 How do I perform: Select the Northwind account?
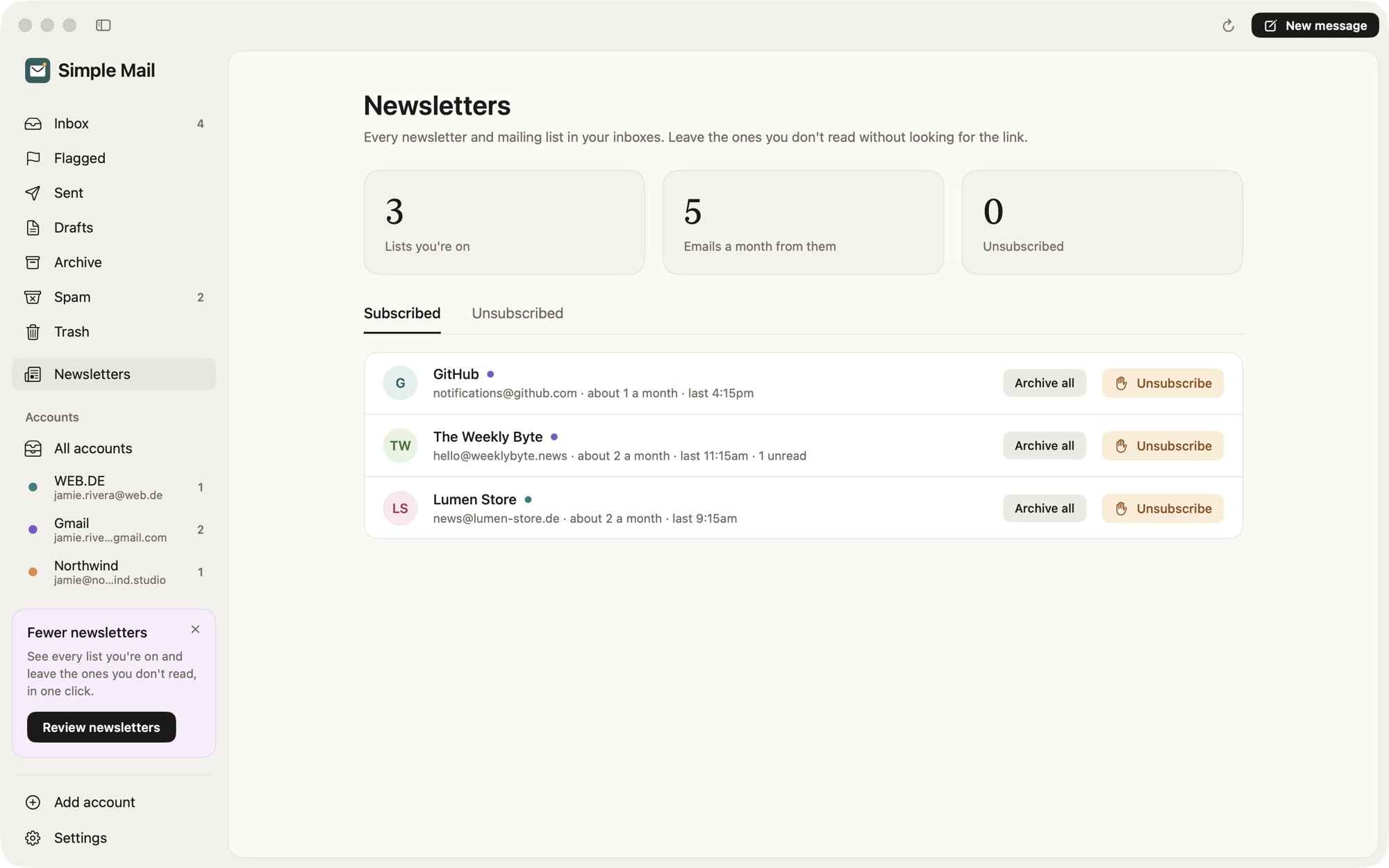114,572
